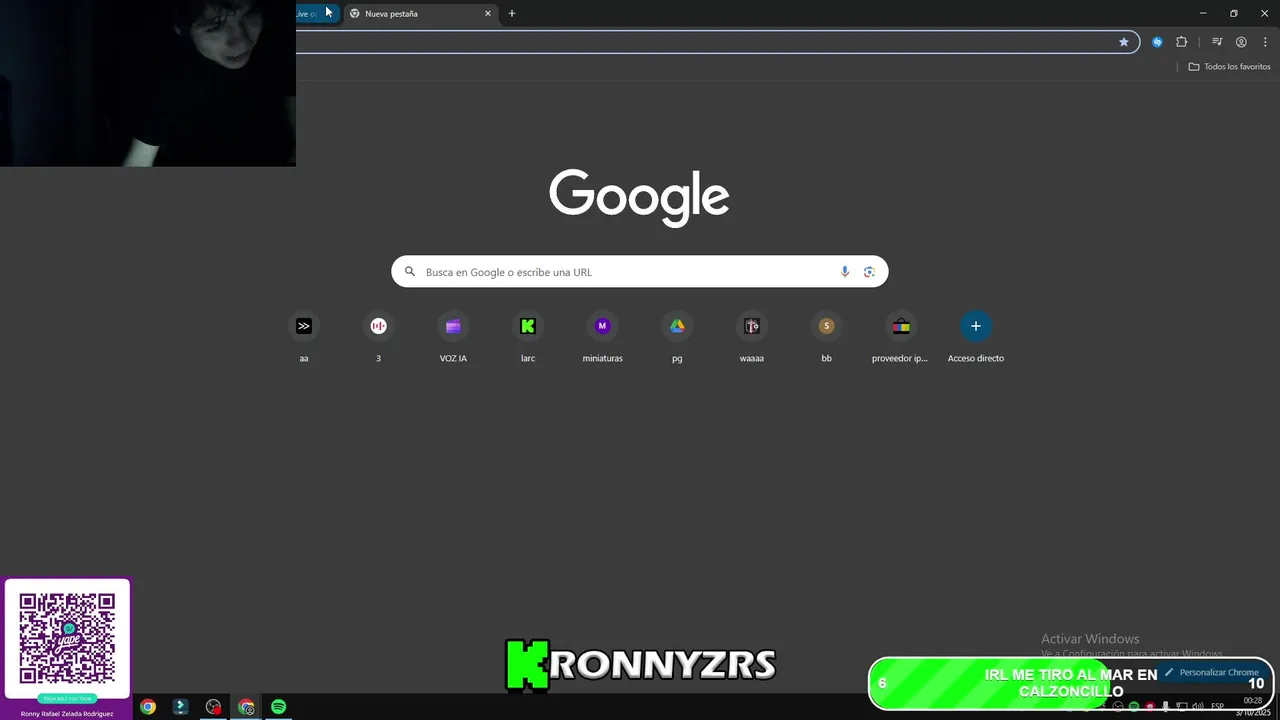Open Spotify from the taskbar
Image resolution: width=1280 pixels, height=720 pixels.
(x=278, y=707)
